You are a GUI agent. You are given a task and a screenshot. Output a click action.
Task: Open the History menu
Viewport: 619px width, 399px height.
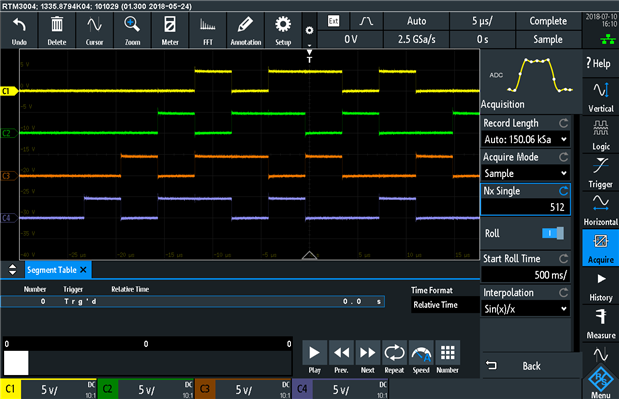[x=600, y=286]
